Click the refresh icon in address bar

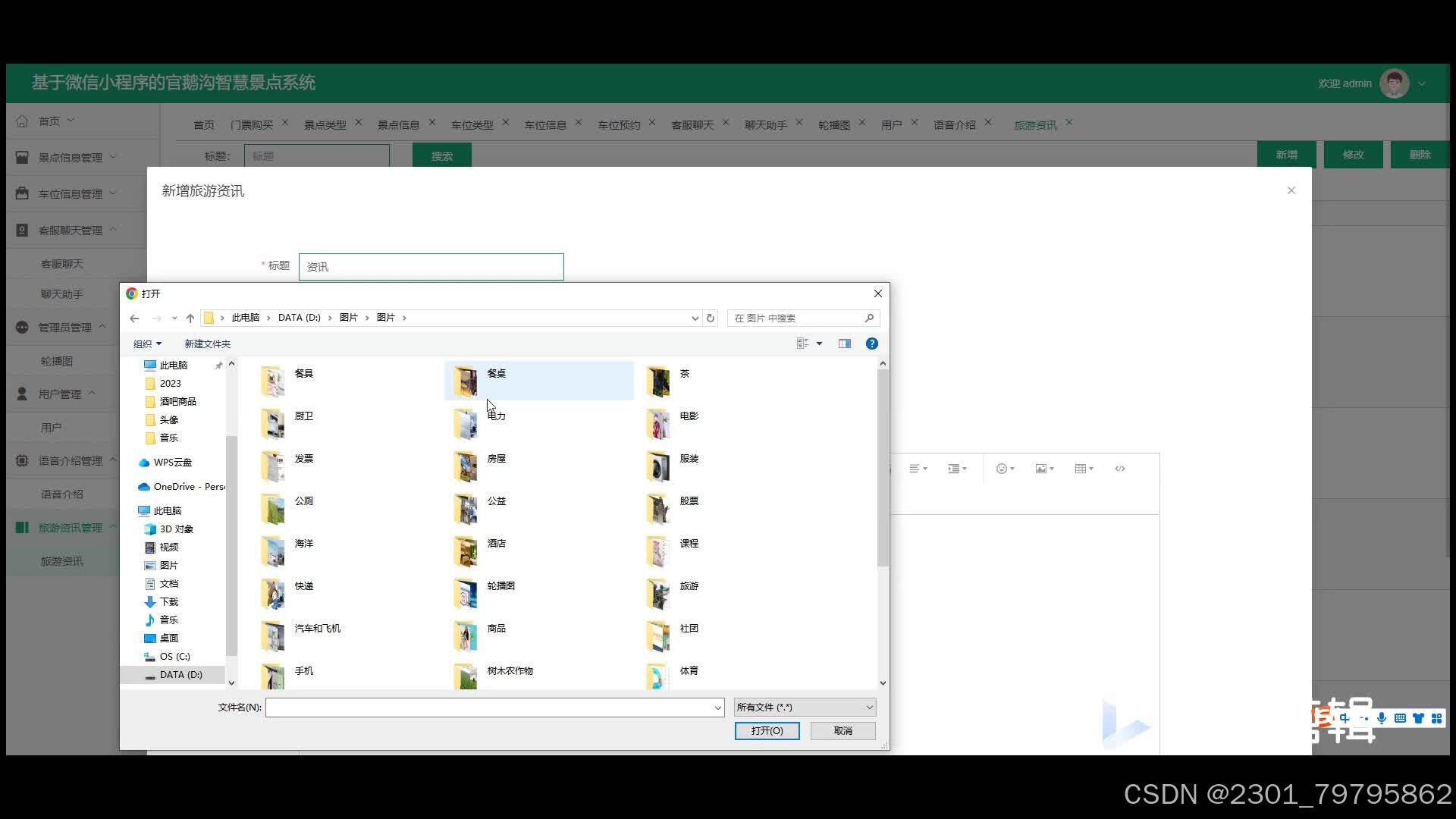tap(711, 318)
